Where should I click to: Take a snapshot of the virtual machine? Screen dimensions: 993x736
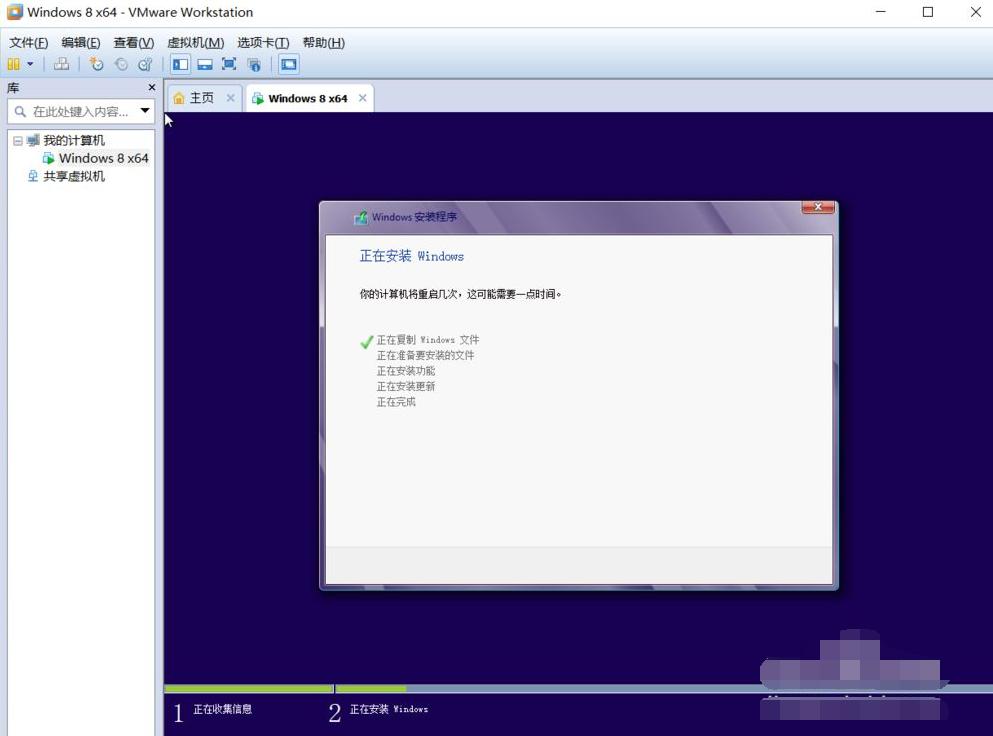96,64
